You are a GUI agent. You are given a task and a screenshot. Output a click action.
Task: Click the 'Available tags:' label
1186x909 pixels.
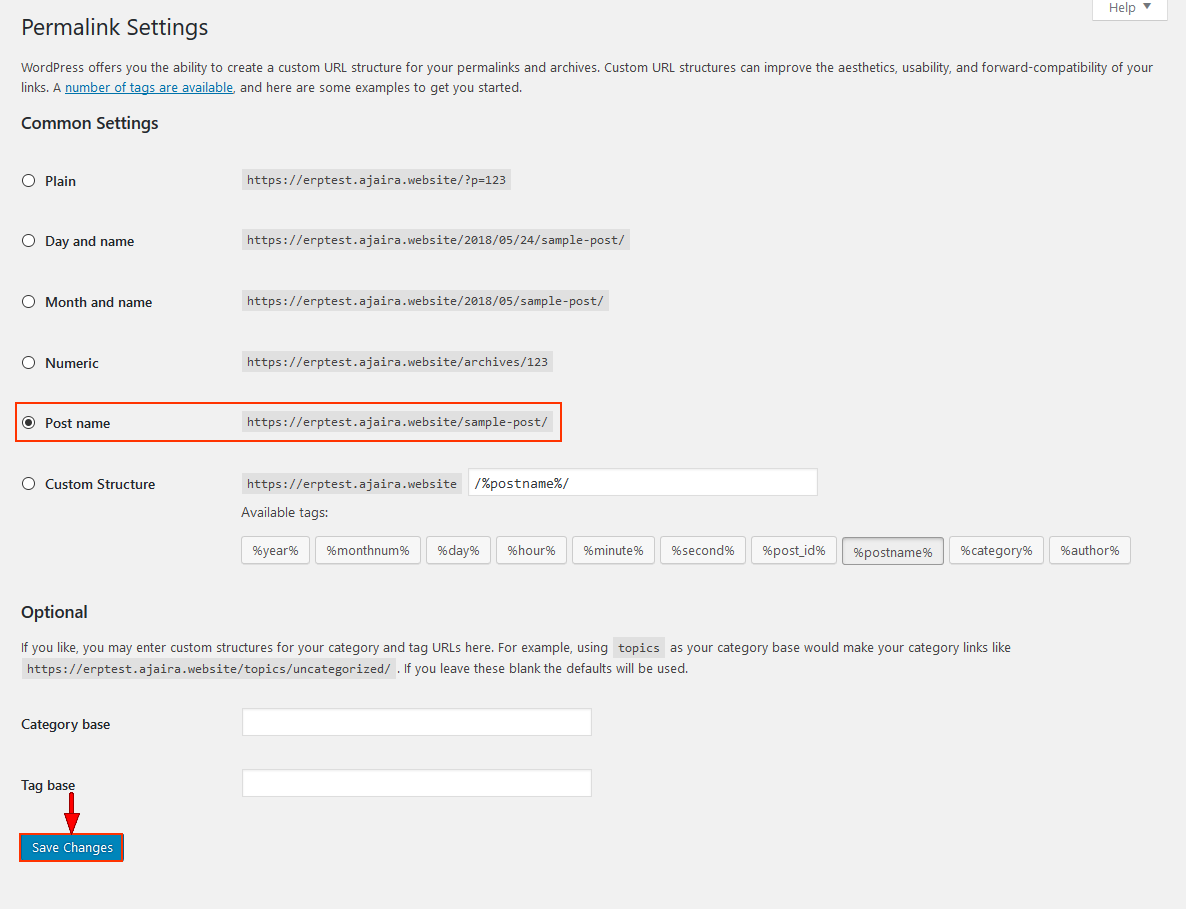[284, 513]
